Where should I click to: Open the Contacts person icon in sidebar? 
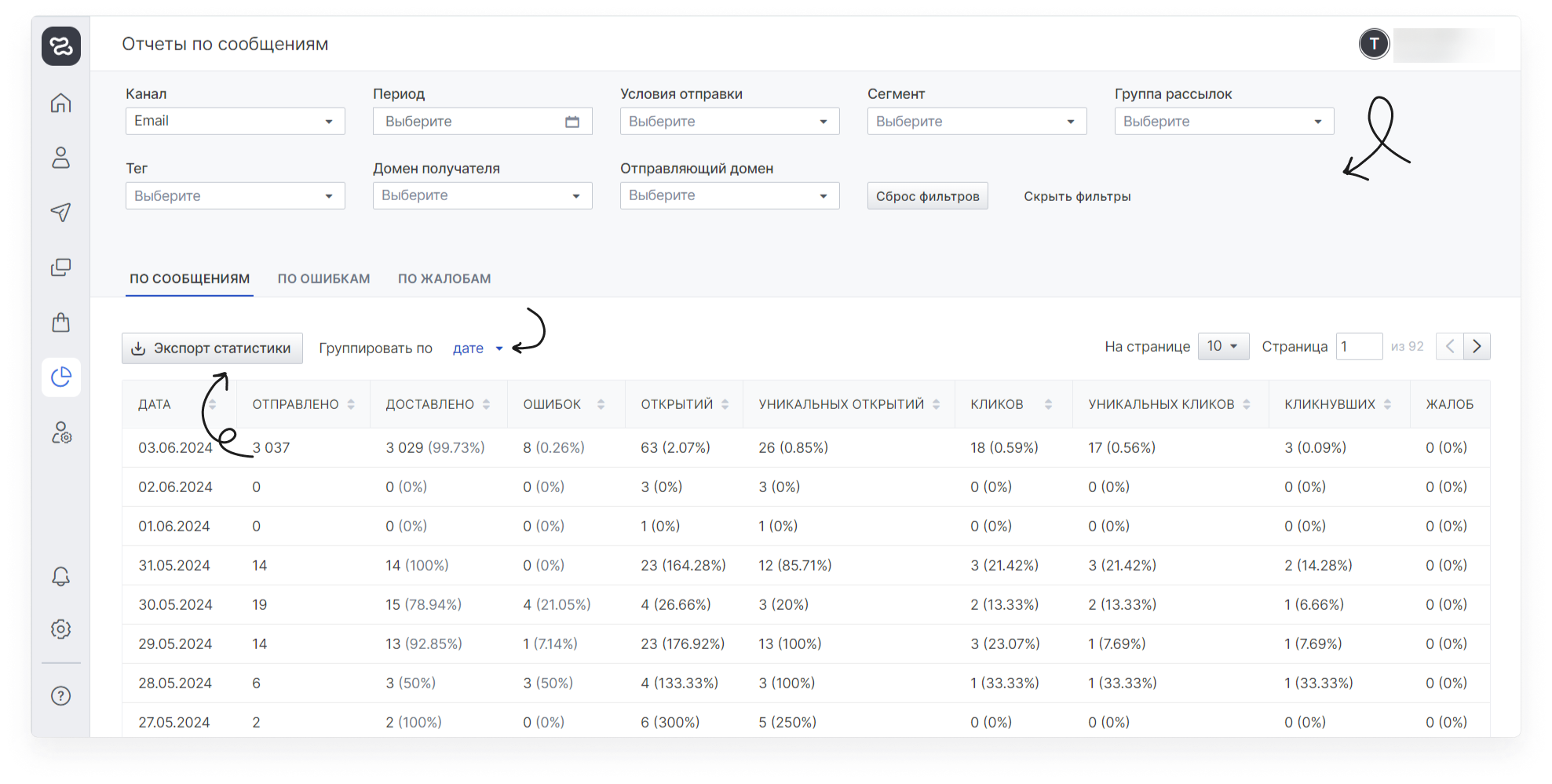pos(61,158)
